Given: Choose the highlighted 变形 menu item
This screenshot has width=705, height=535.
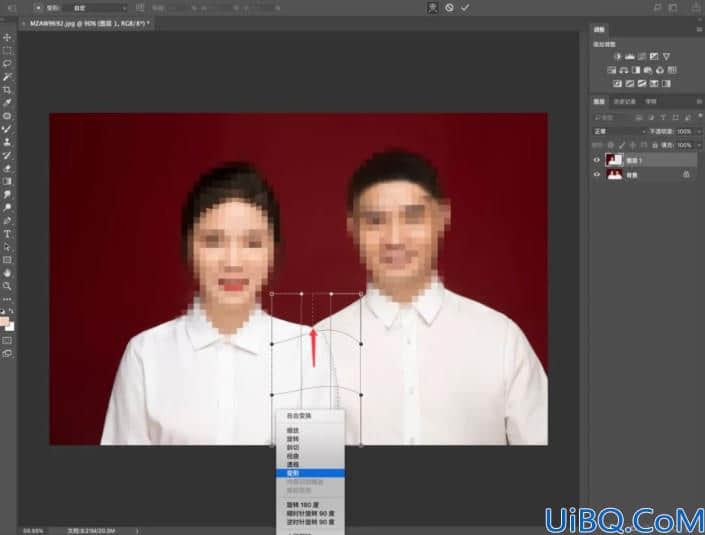Looking at the screenshot, I should click(310, 473).
